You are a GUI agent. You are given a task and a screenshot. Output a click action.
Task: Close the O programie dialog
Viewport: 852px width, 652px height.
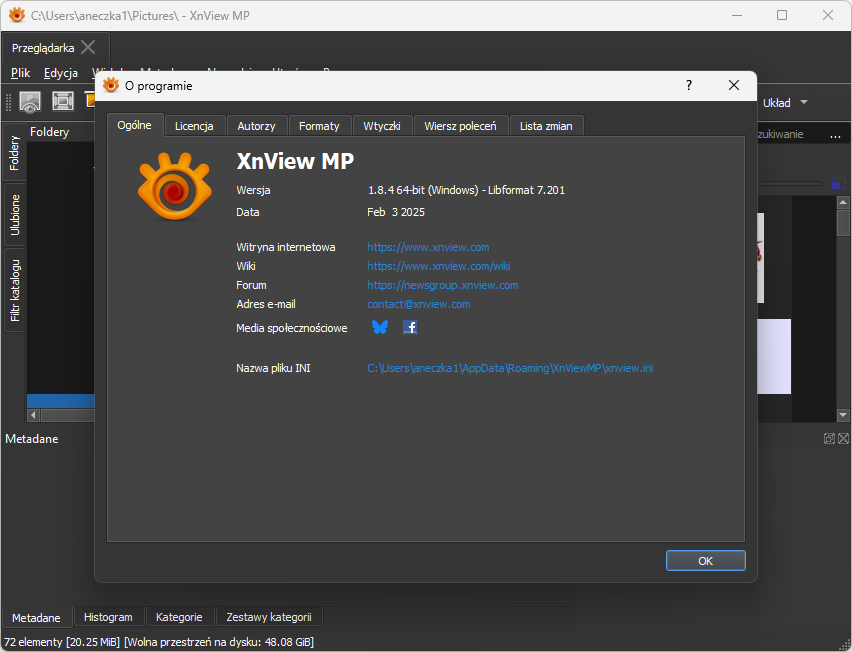coord(734,85)
